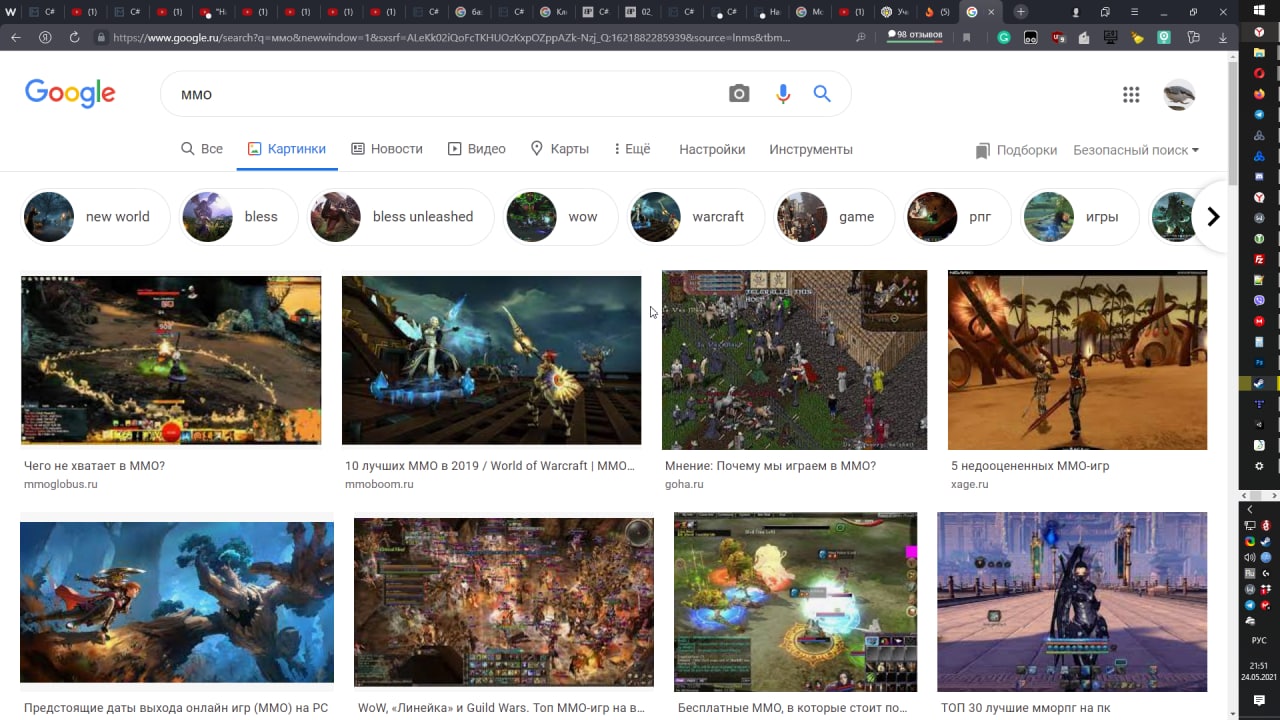The height and width of the screenshot is (720, 1280).
Task: Filter by the "игры" chip
Action: (1079, 217)
